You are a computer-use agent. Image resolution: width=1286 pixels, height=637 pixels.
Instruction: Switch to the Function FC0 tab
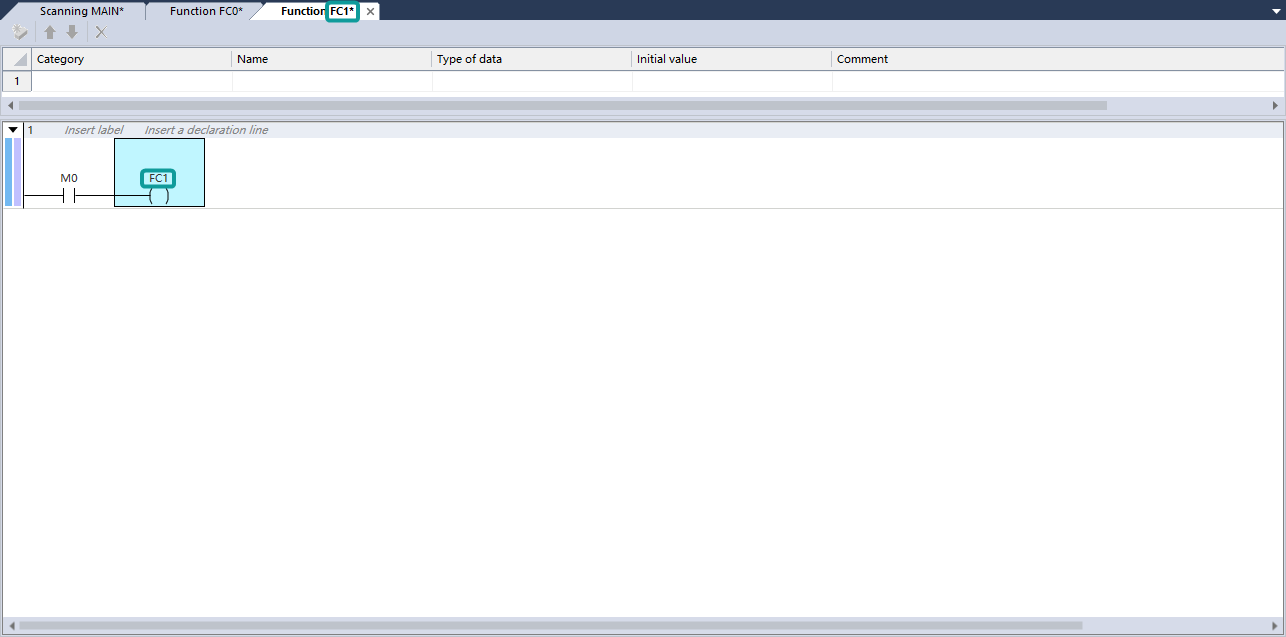(205, 11)
